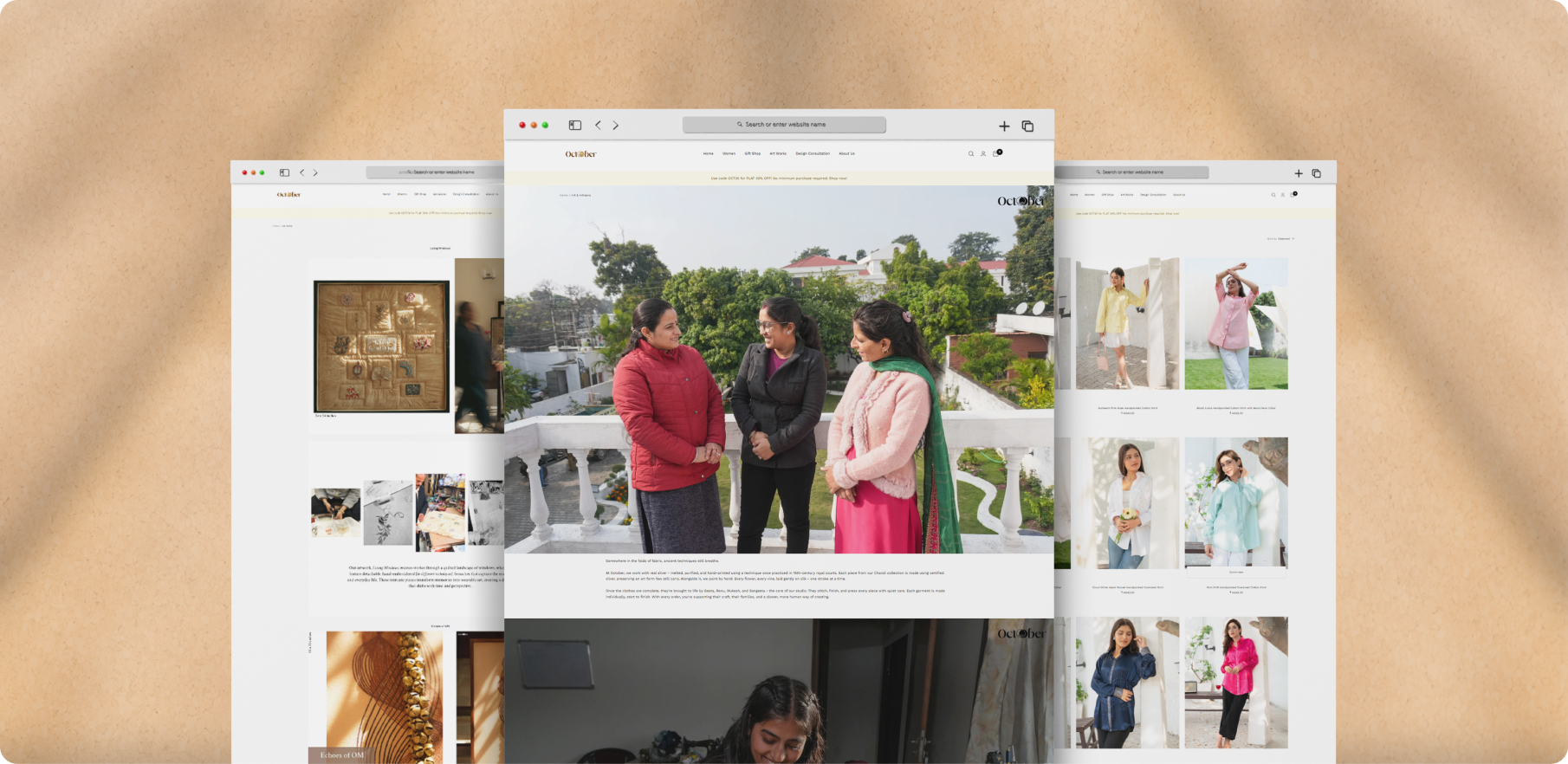Expand the Sort by Featured dropdown
Image resolution: width=1568 pixels, height=764 pixels.
pos(1281,238)
